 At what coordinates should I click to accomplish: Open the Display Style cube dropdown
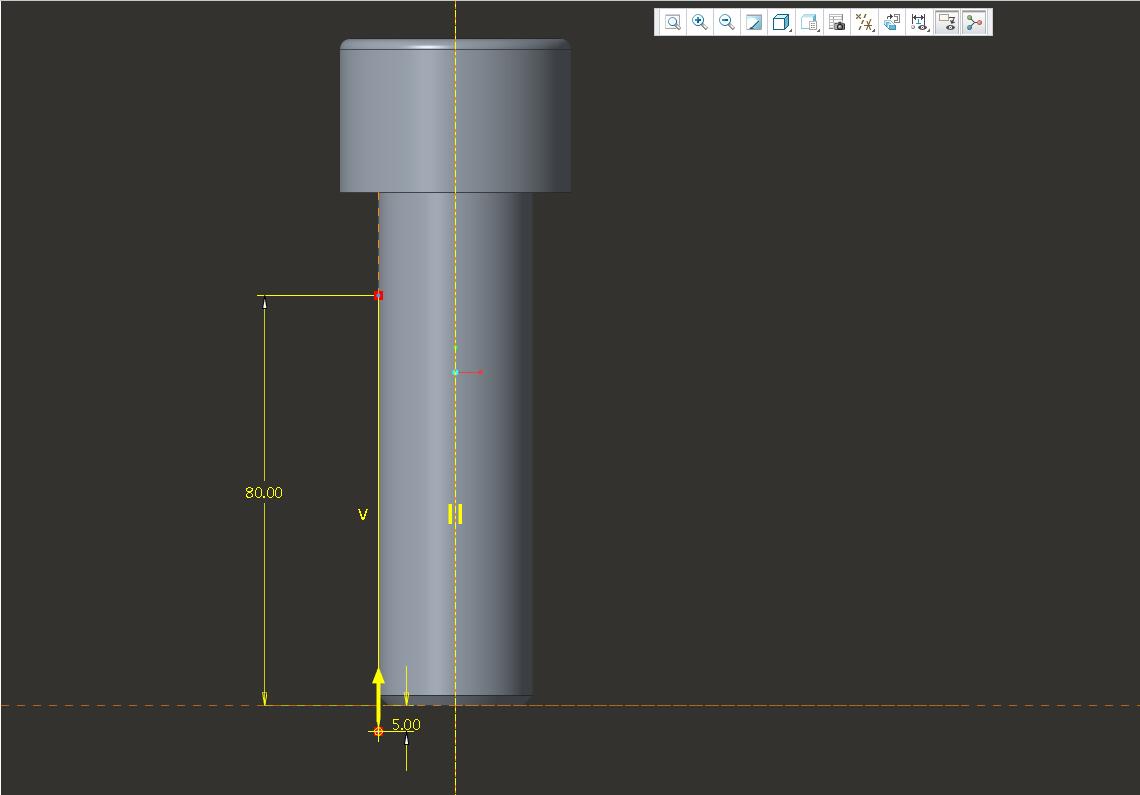click(x=782, y=23)
